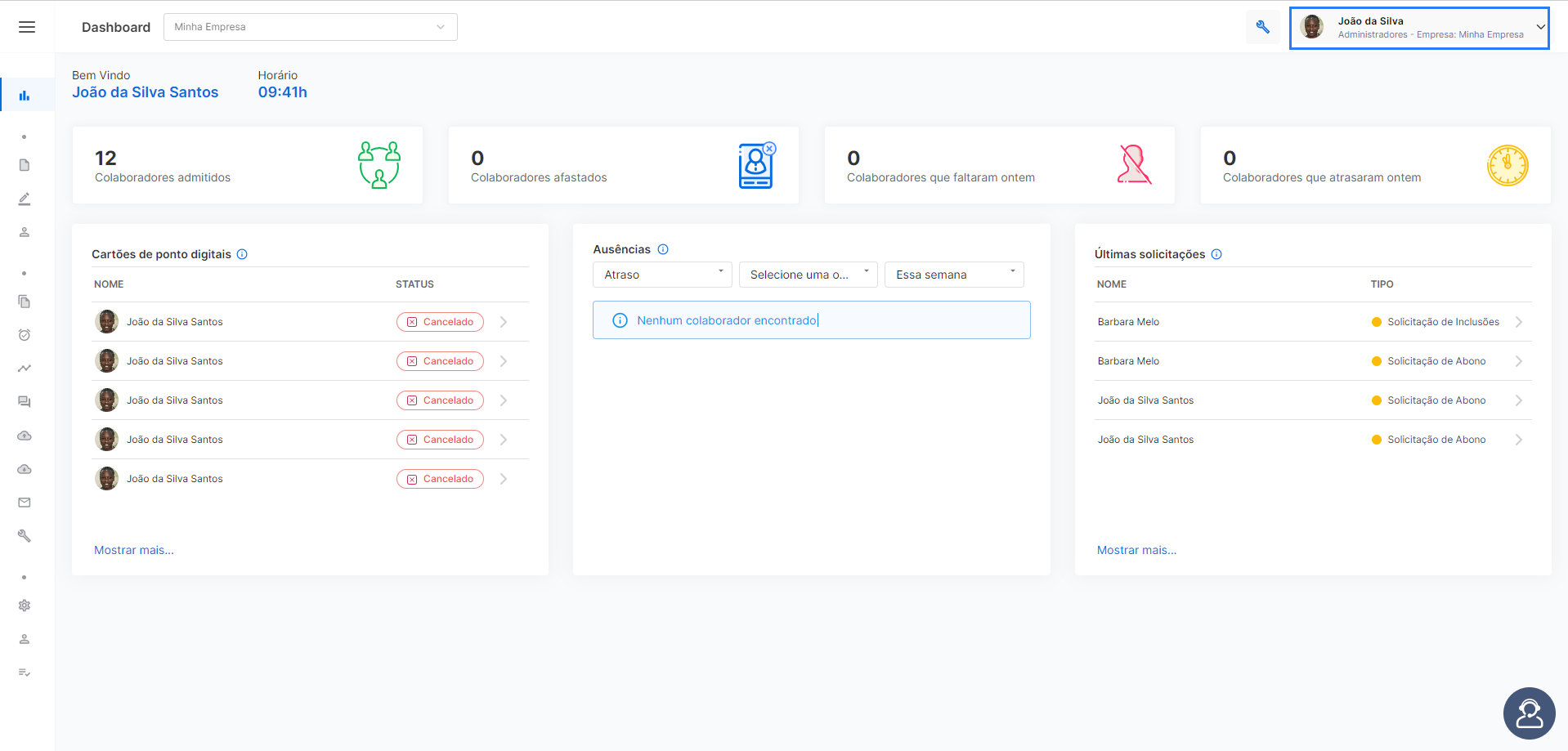Image resolution: width=1568 pixels, height=751 pixels.
Task: Click the envelope mail icon in sidebar
Action: point(25,503)
